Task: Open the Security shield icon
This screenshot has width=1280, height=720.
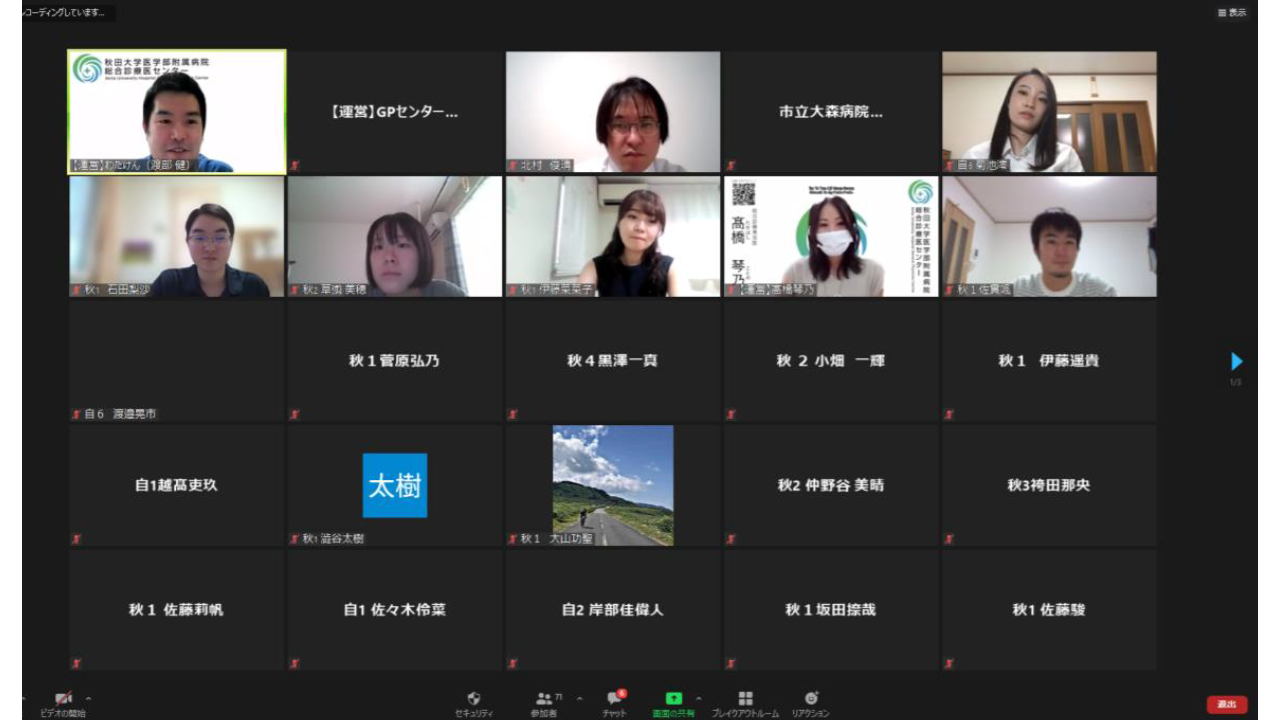Action: (474, 698)
